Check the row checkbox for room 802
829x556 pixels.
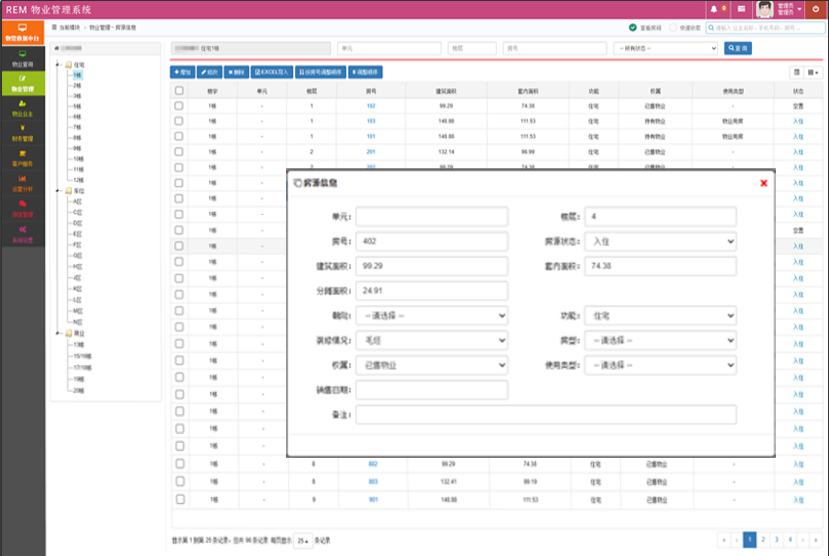(x=180, y=464)
